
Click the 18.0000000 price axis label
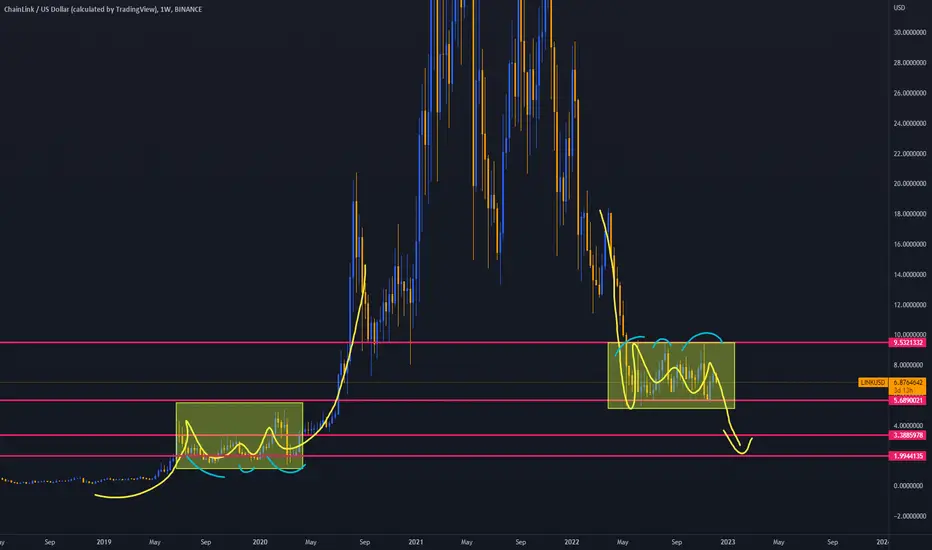[x=909, y=214]
